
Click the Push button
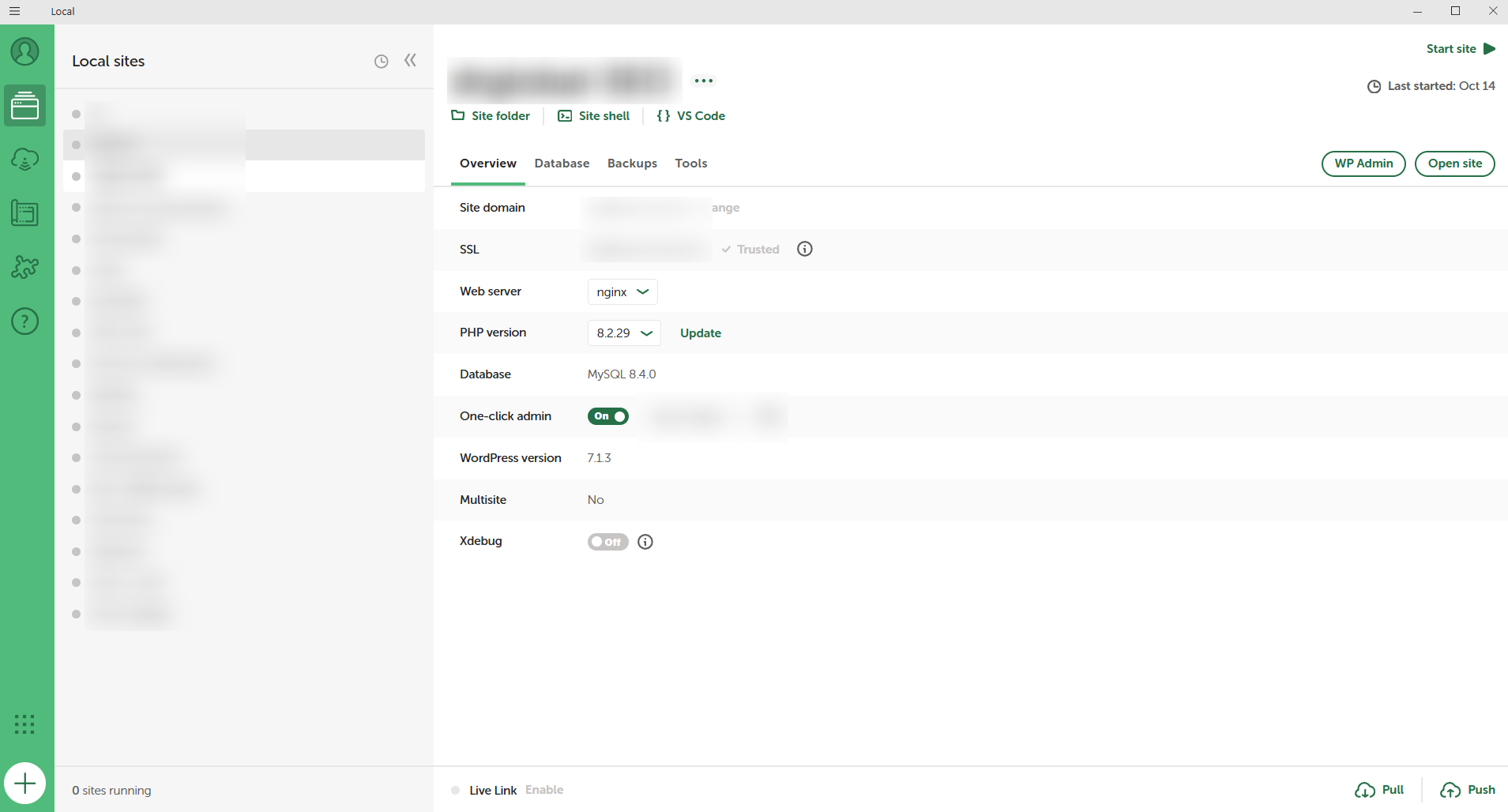[1468, 790]
